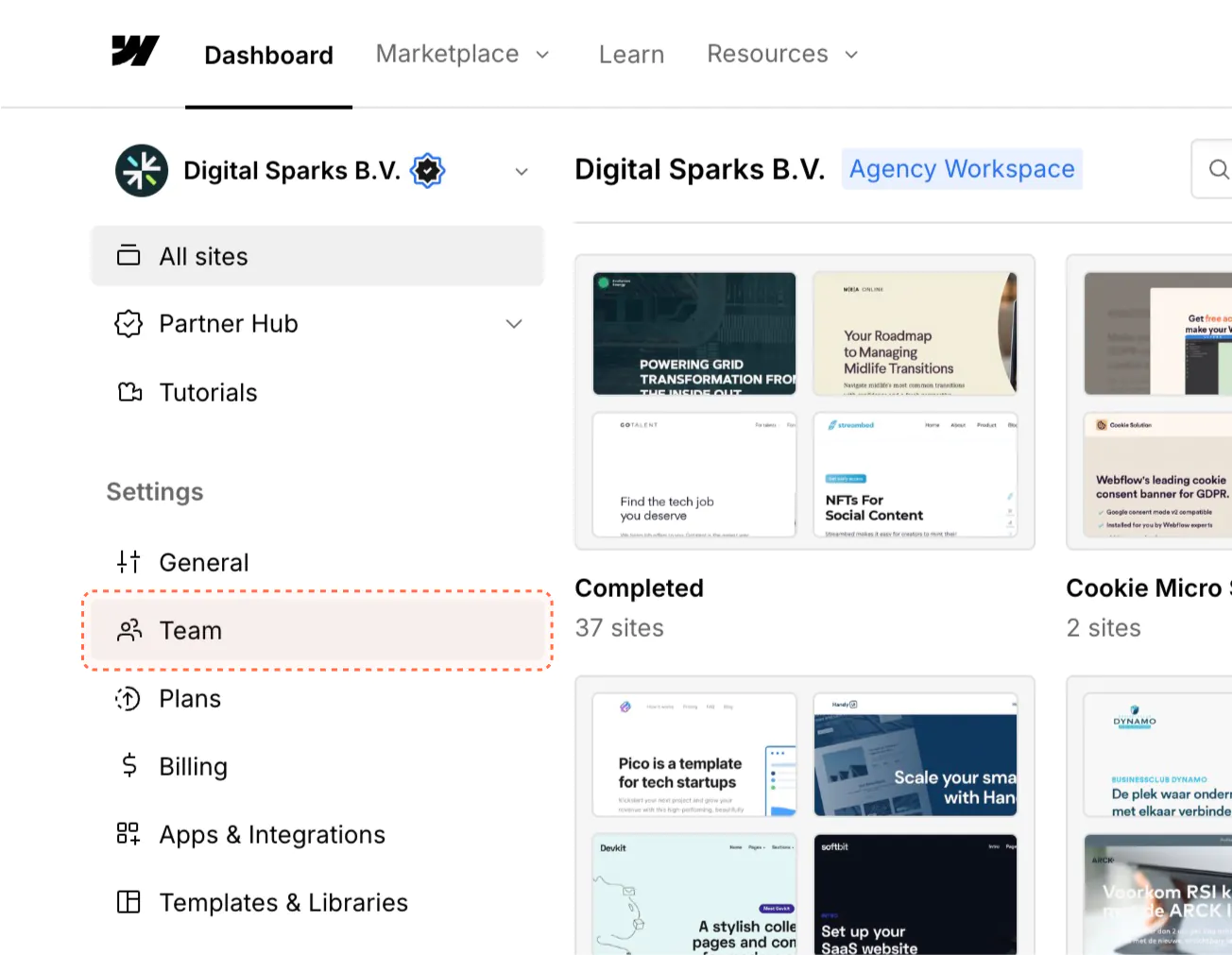
Task: Go to the Learn menu item
Action: tap(631, 55)
